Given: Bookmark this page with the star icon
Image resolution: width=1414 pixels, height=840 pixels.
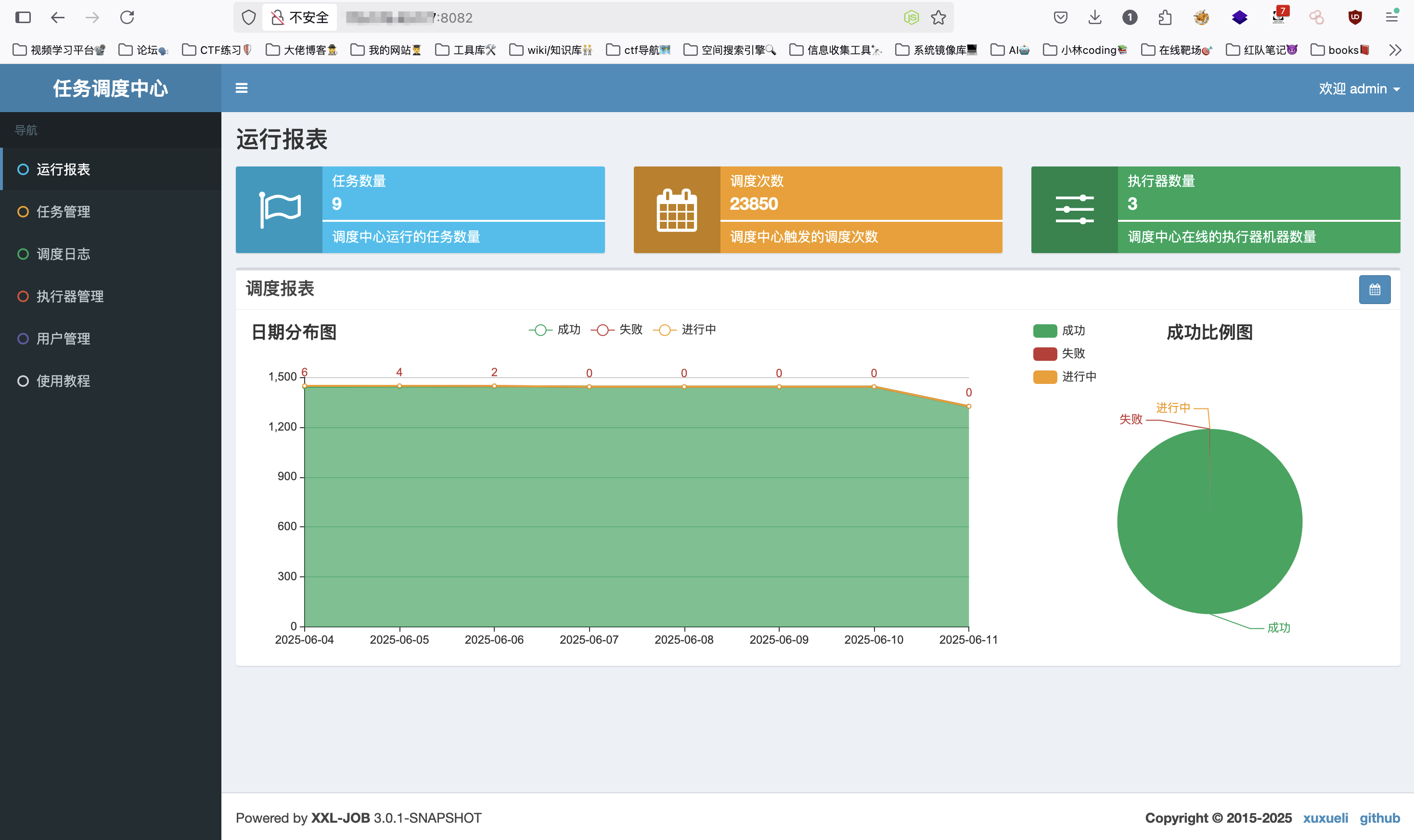Looking at the screenshot, I should [x=938, y=17].
